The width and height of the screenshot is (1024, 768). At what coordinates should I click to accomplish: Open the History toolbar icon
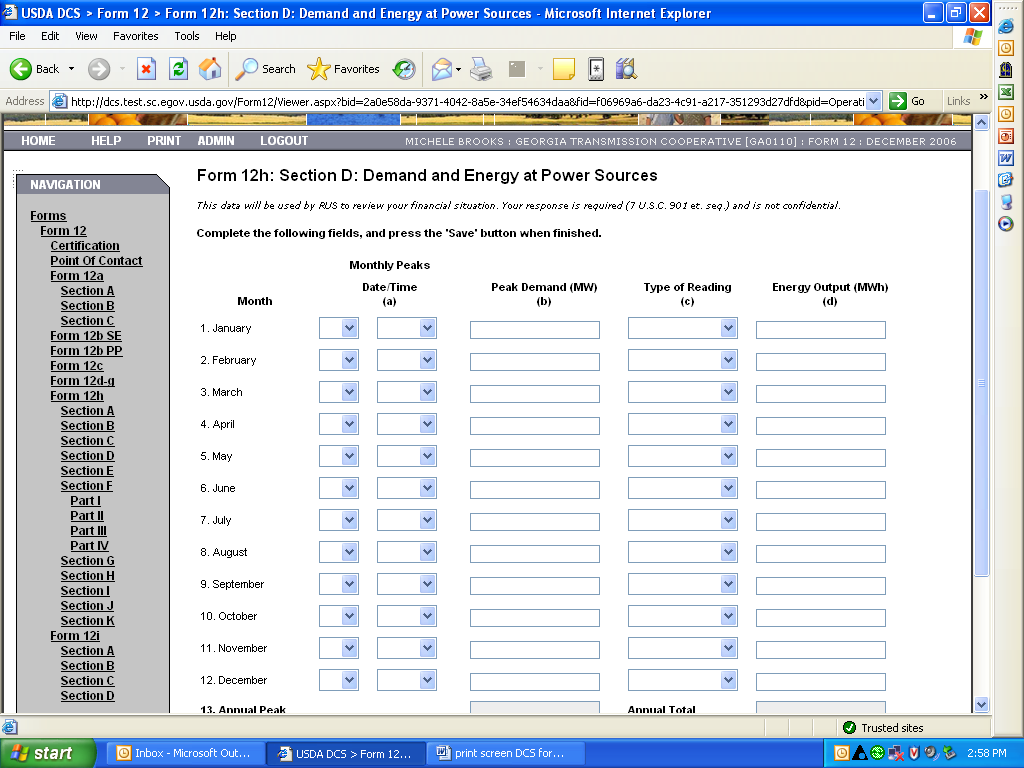(x=404, y=69)
